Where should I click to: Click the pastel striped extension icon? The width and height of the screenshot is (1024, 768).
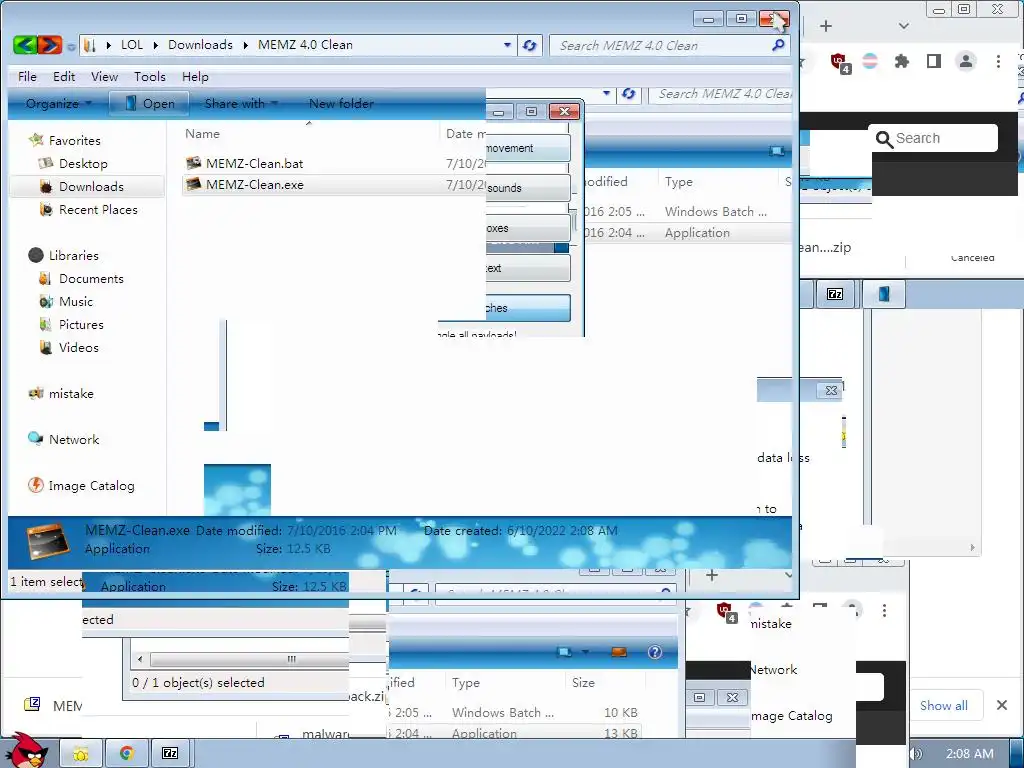click(x=870, y=62)
